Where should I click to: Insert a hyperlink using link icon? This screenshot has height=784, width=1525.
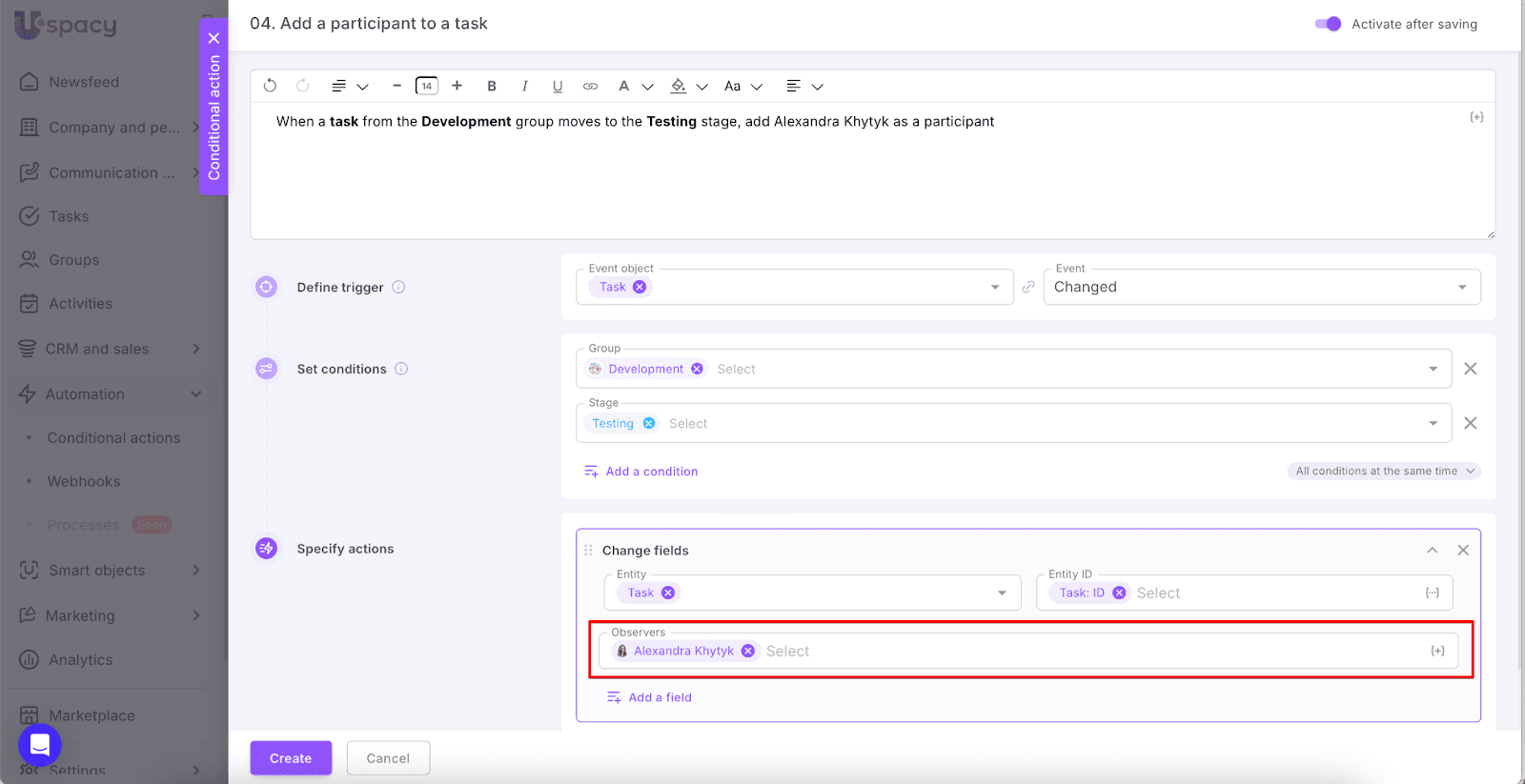click(x=591, y=86)
